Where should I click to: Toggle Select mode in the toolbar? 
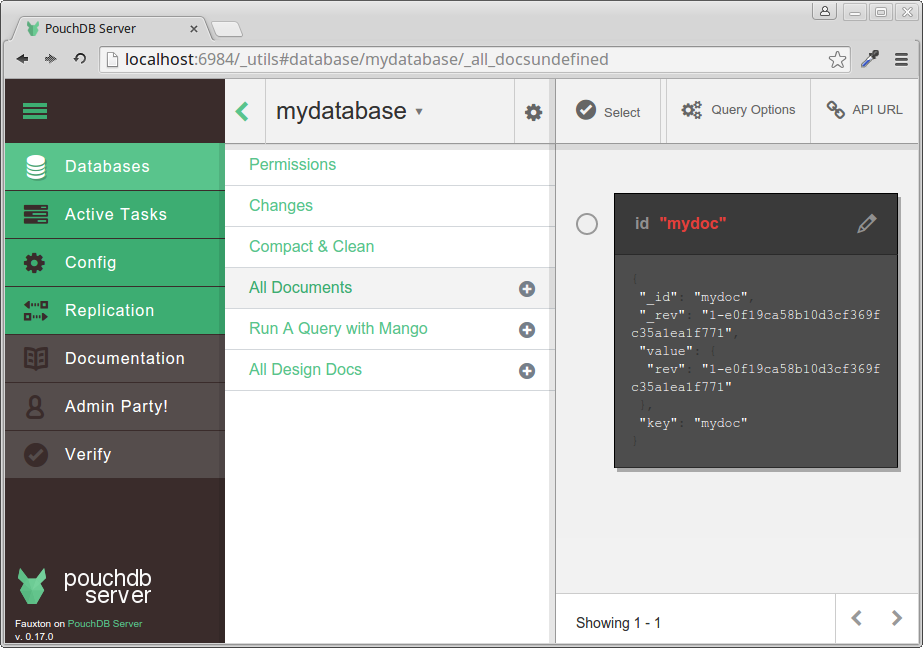point(608,111)
